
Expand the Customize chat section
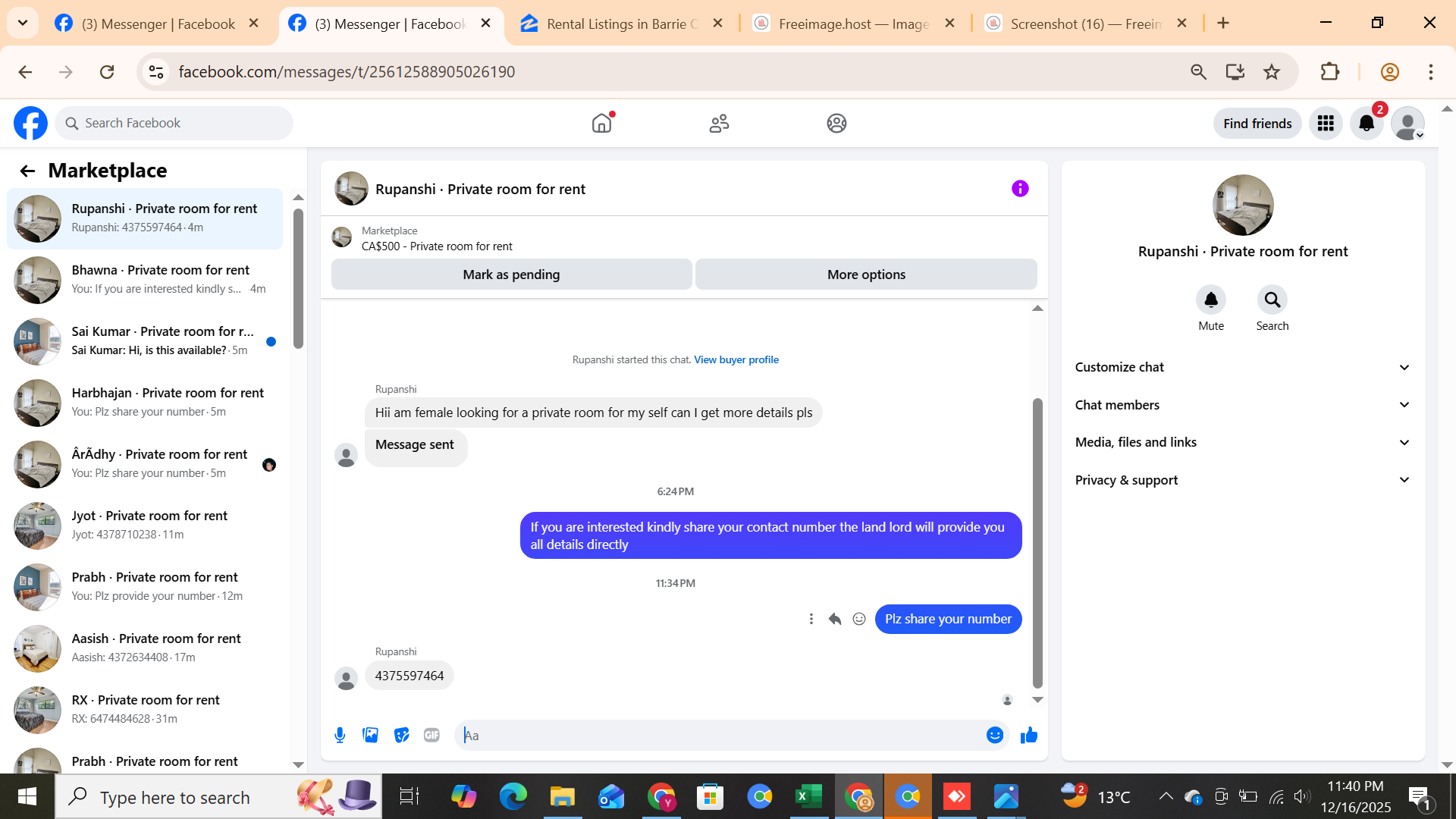tap(1242, 367)
